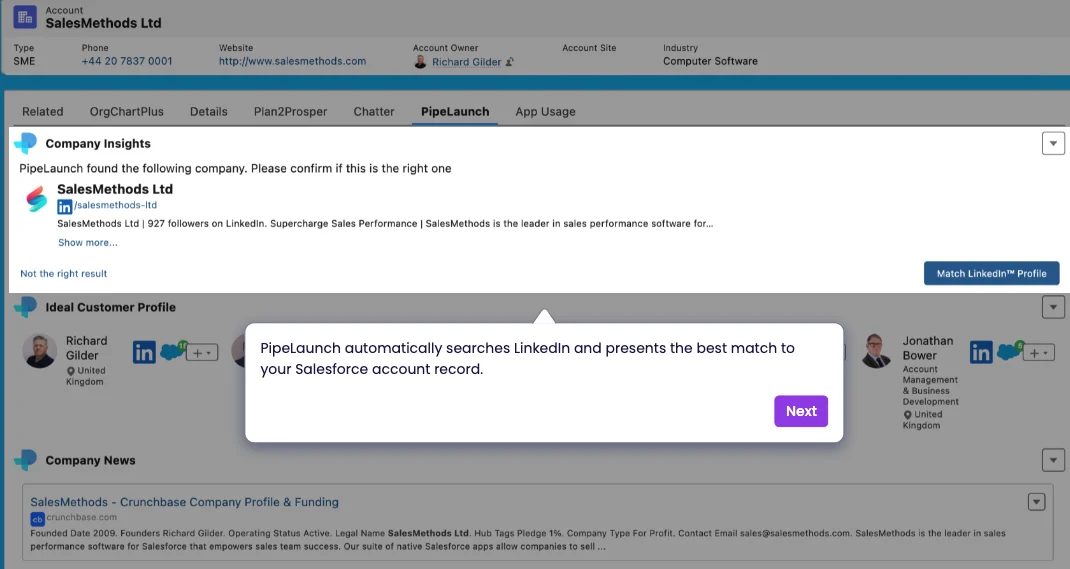
Task: Click Richard Gilder's profile photo thumbnail
Action: coord(41,351)
